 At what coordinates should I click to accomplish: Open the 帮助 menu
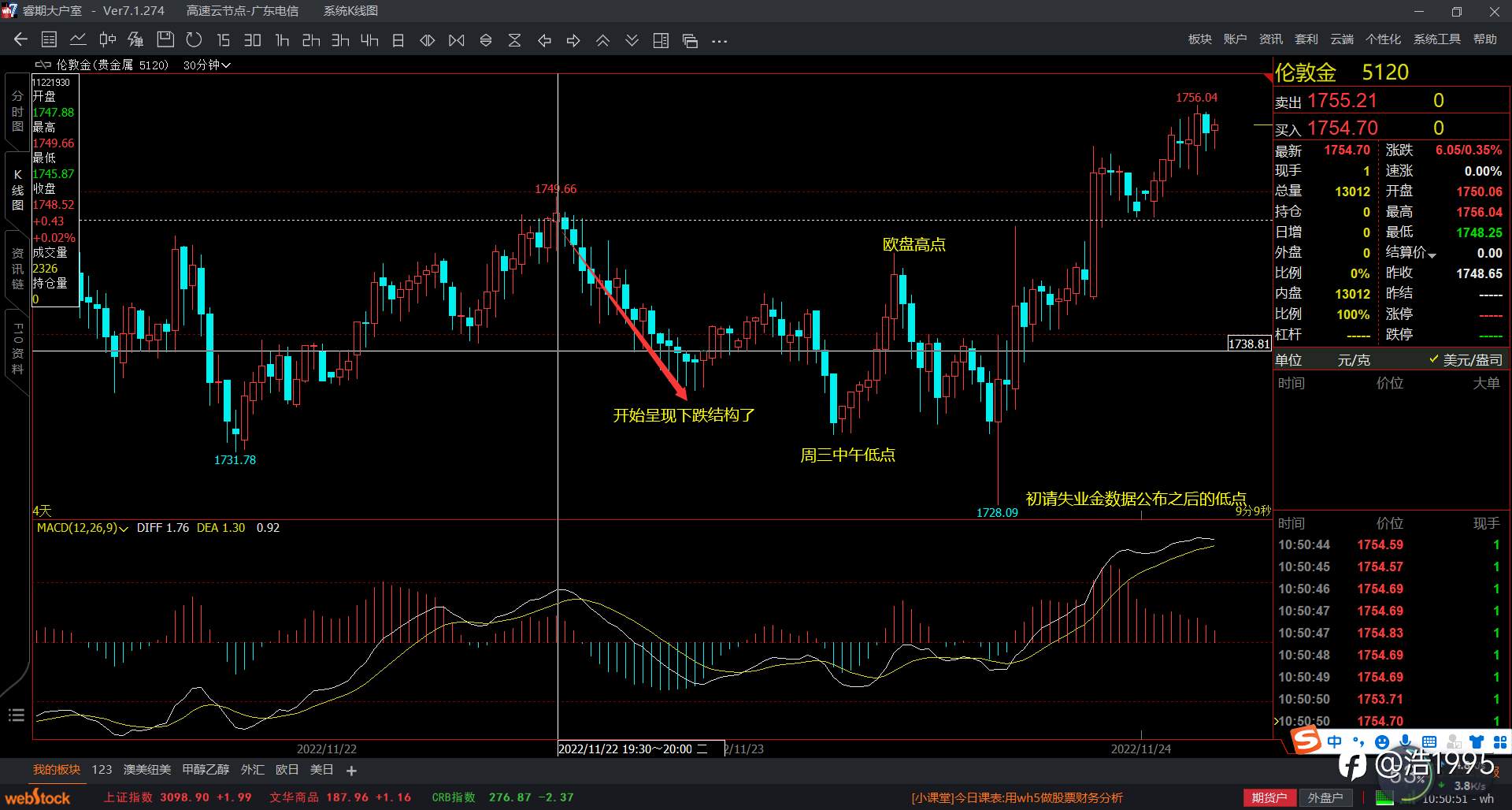[x=1485, y=39]
